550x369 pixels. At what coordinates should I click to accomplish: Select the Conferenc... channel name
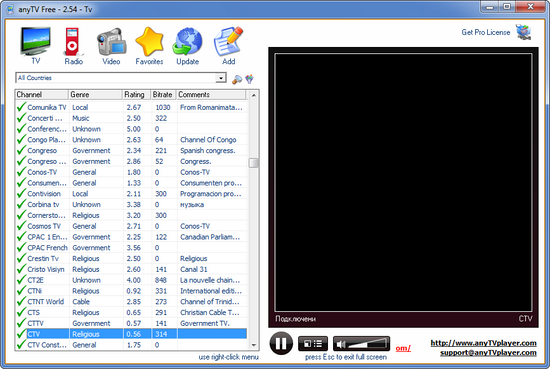point(47,129)
